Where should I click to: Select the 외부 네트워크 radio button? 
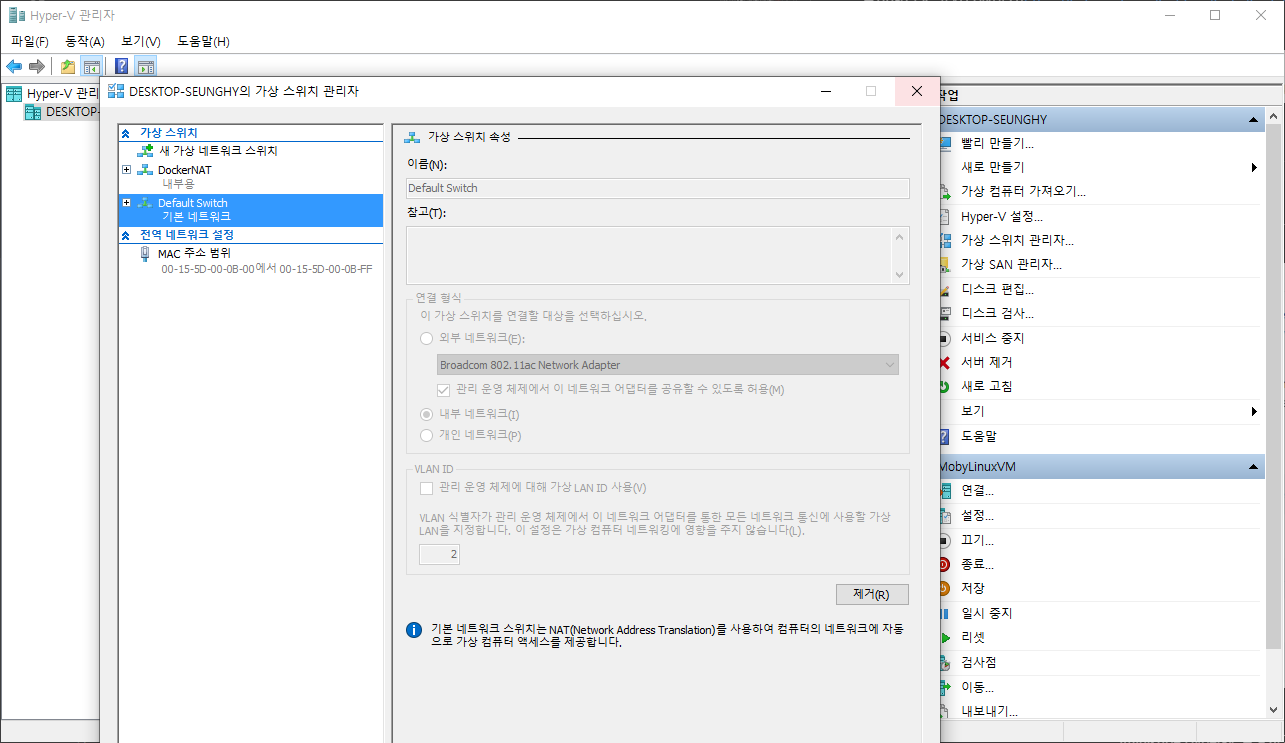pos(427,339)
